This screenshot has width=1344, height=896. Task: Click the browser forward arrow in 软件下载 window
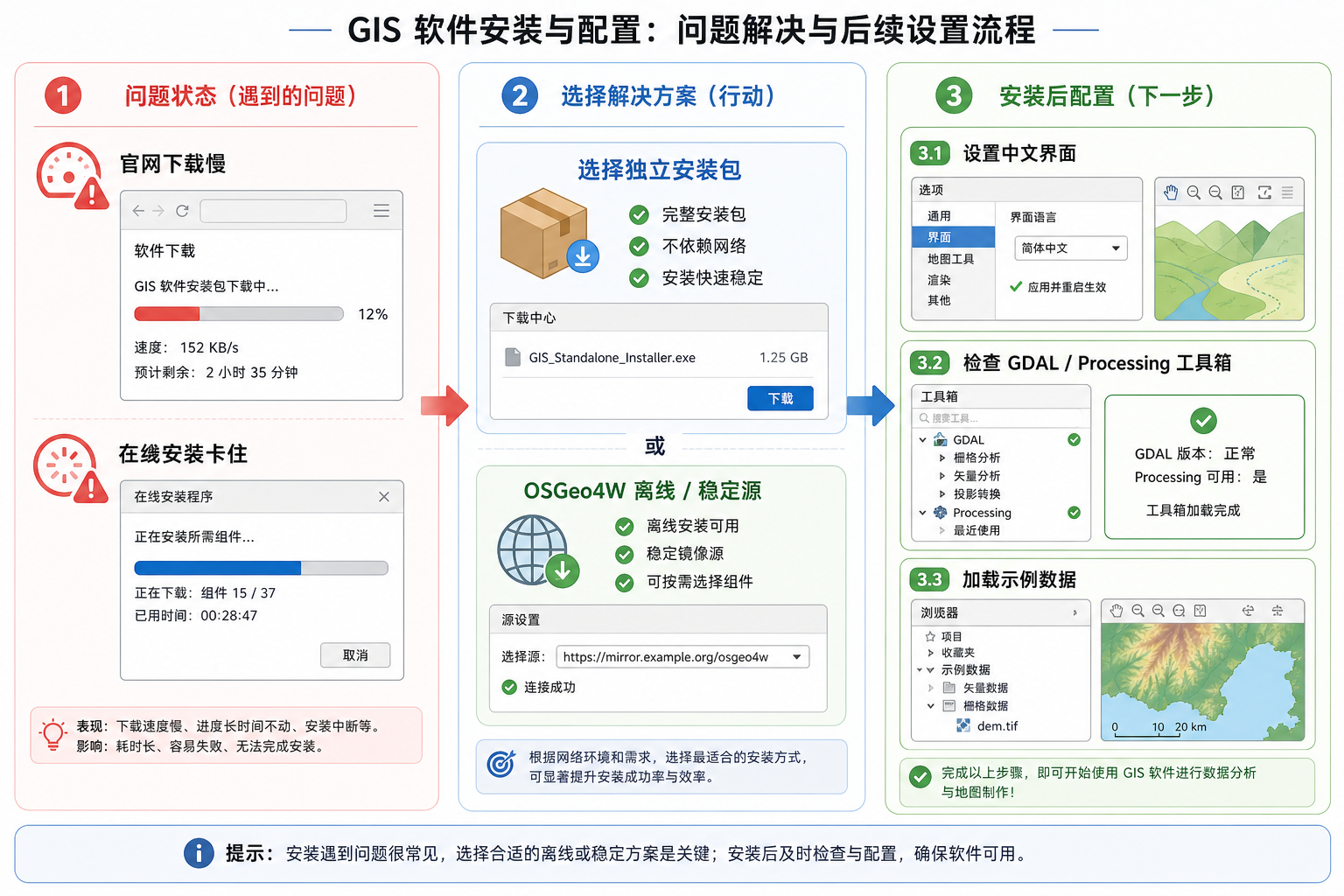click(158, 211)
